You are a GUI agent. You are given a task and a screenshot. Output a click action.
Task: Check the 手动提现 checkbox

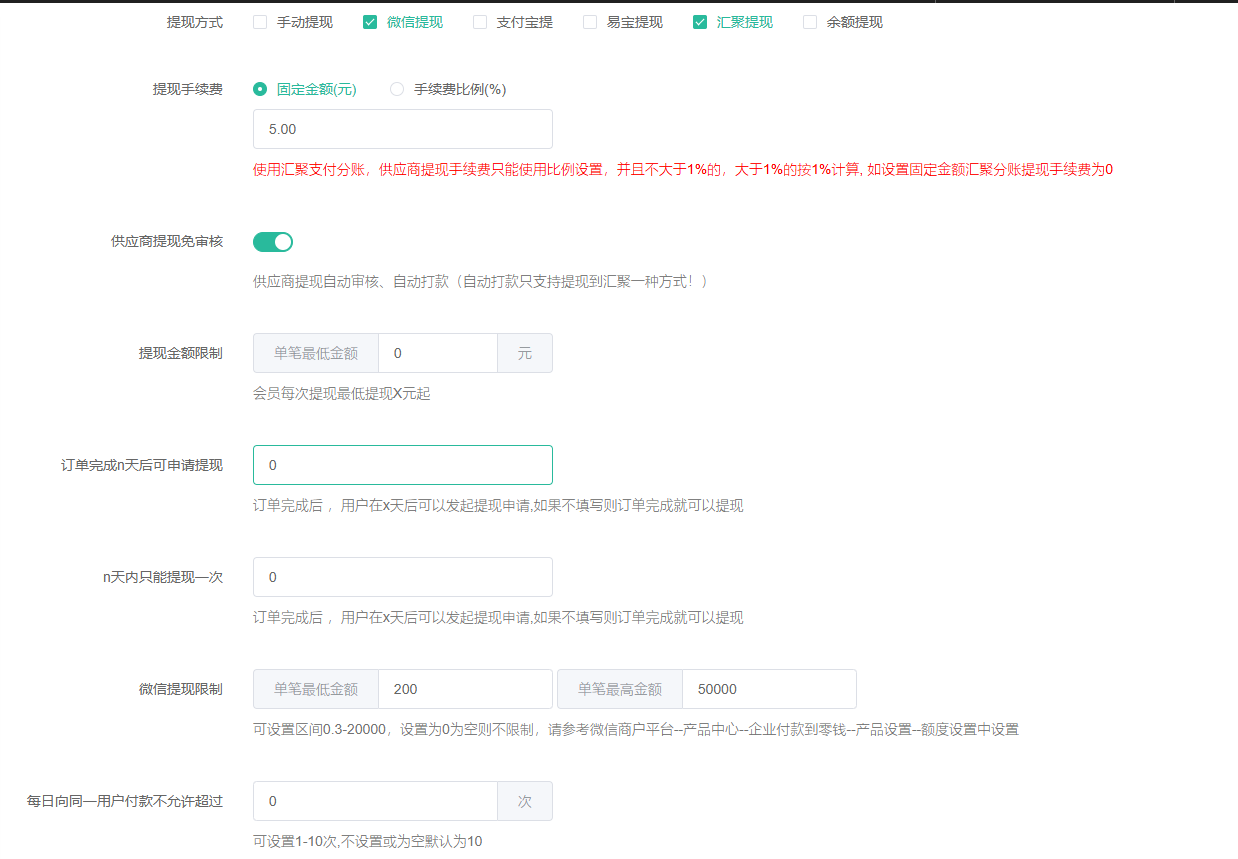coord(260,22)
